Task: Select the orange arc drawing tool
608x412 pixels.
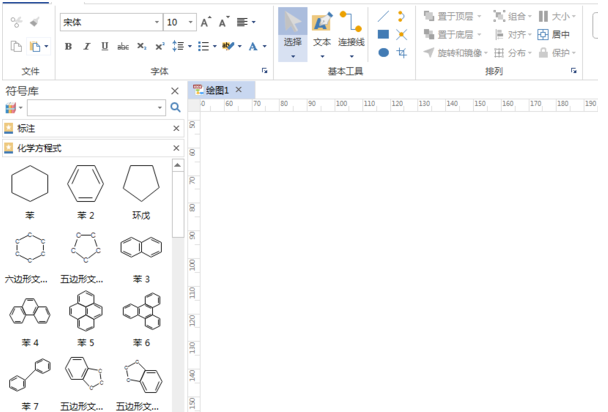Action: click(401, 16)
